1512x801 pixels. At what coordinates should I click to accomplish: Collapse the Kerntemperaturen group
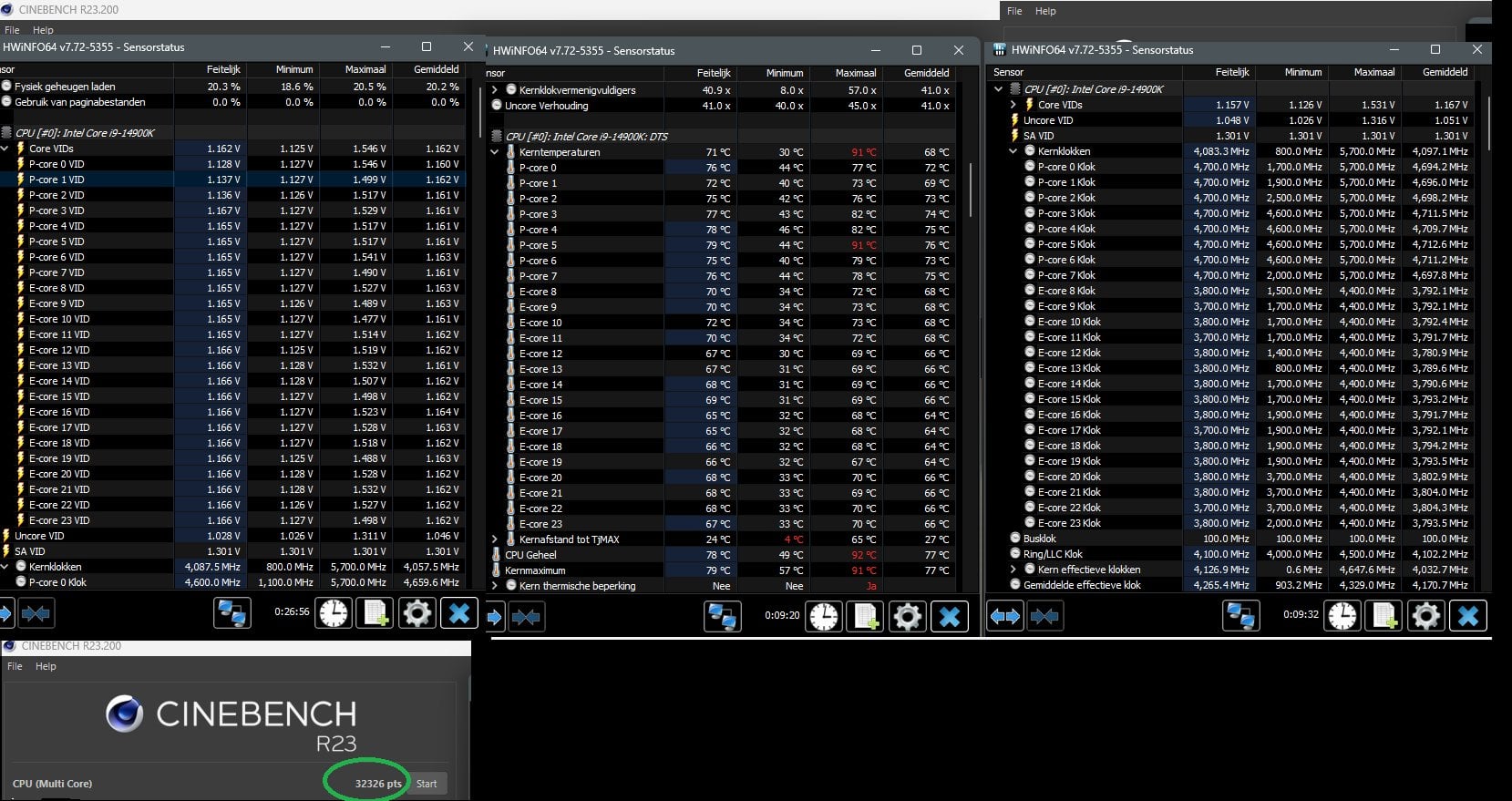tap(495, 152)
